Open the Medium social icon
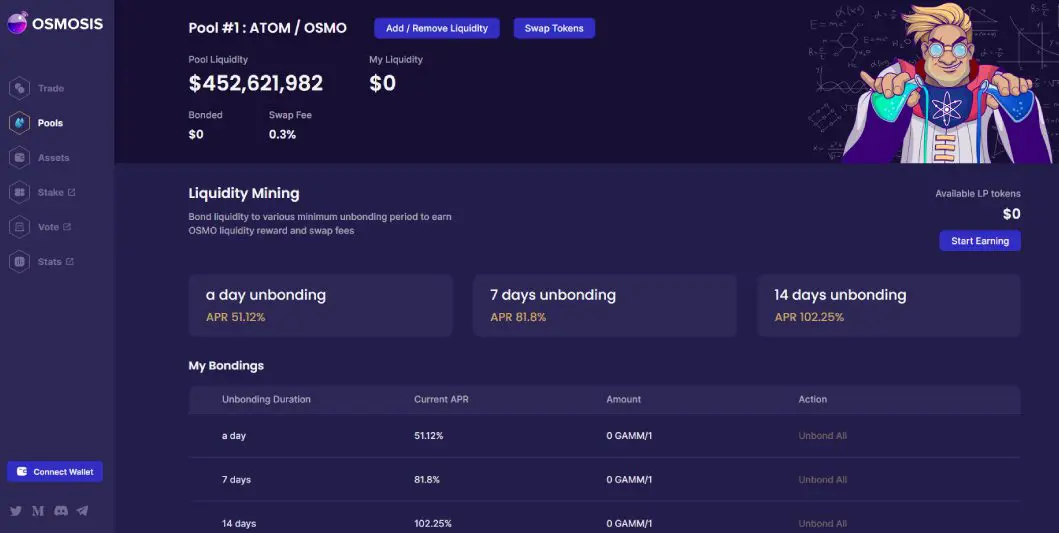 point(38,511)
